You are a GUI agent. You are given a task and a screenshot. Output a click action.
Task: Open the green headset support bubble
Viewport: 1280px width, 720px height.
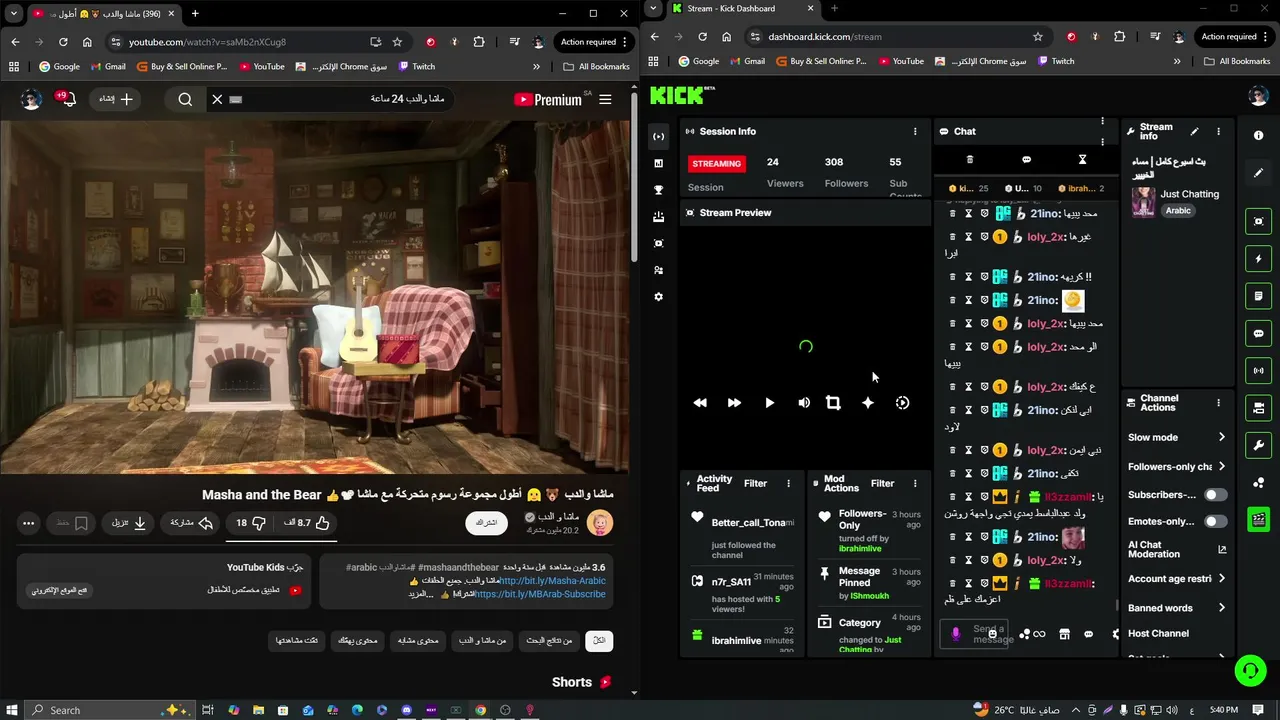[x=1250, y=670]
